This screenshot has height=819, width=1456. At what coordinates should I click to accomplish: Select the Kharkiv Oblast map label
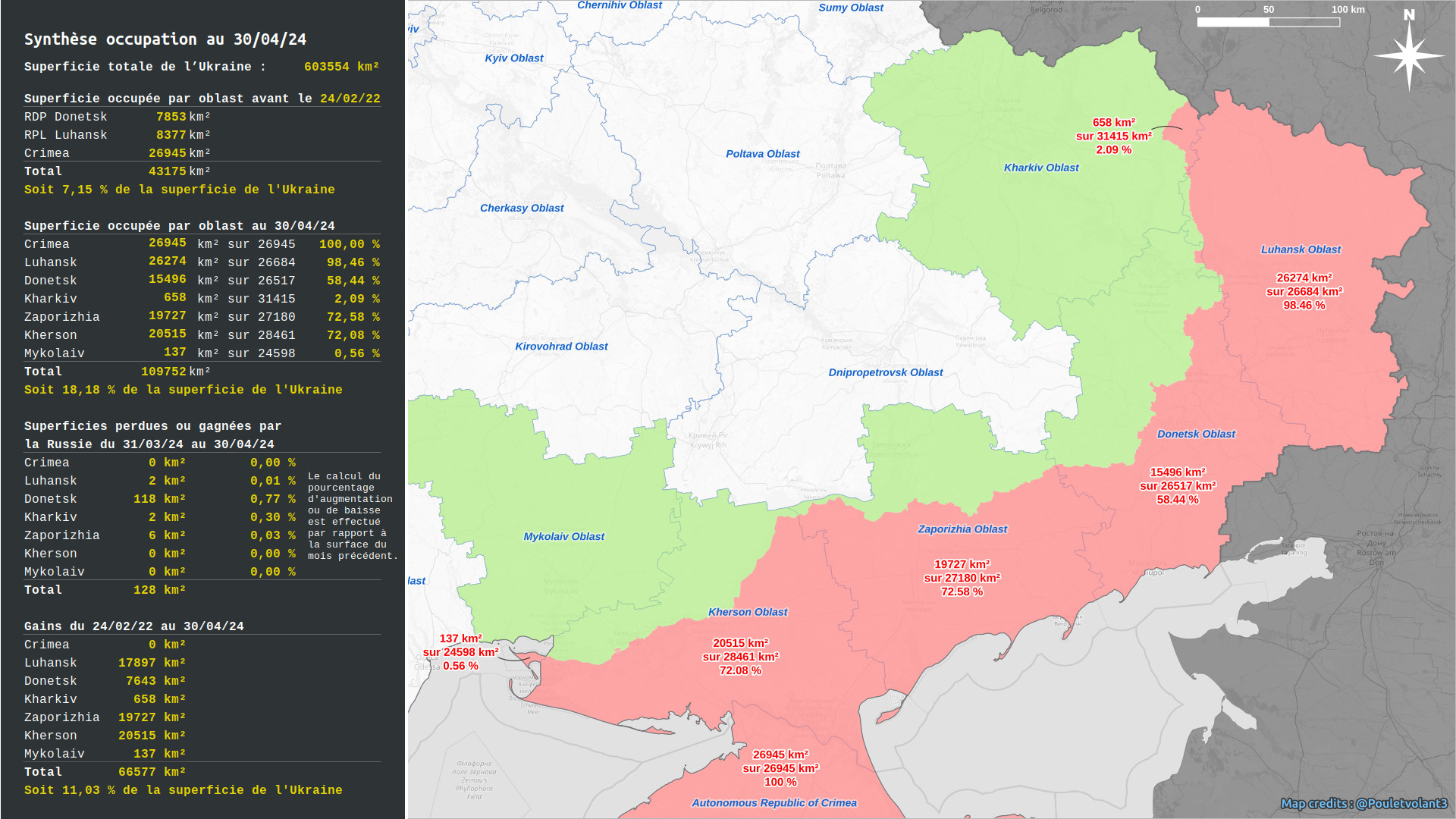(1040, 168)
